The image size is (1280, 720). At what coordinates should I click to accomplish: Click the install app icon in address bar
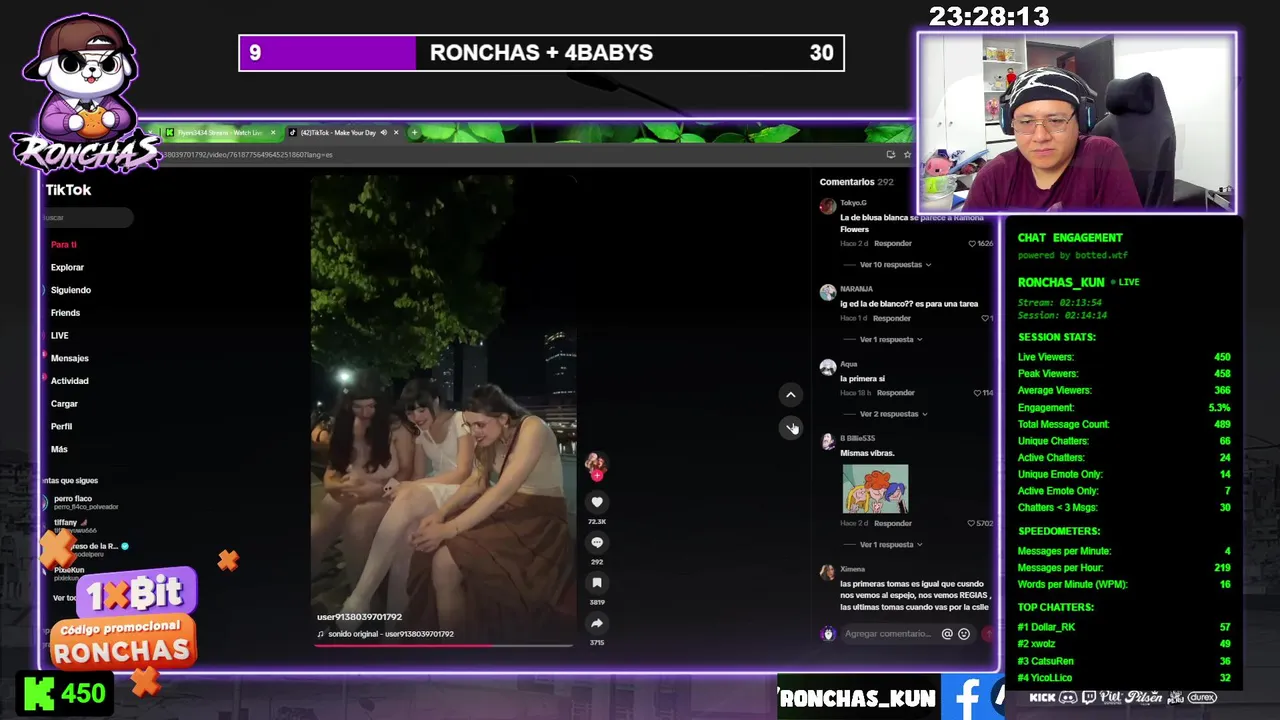click(x=890, y=155)
